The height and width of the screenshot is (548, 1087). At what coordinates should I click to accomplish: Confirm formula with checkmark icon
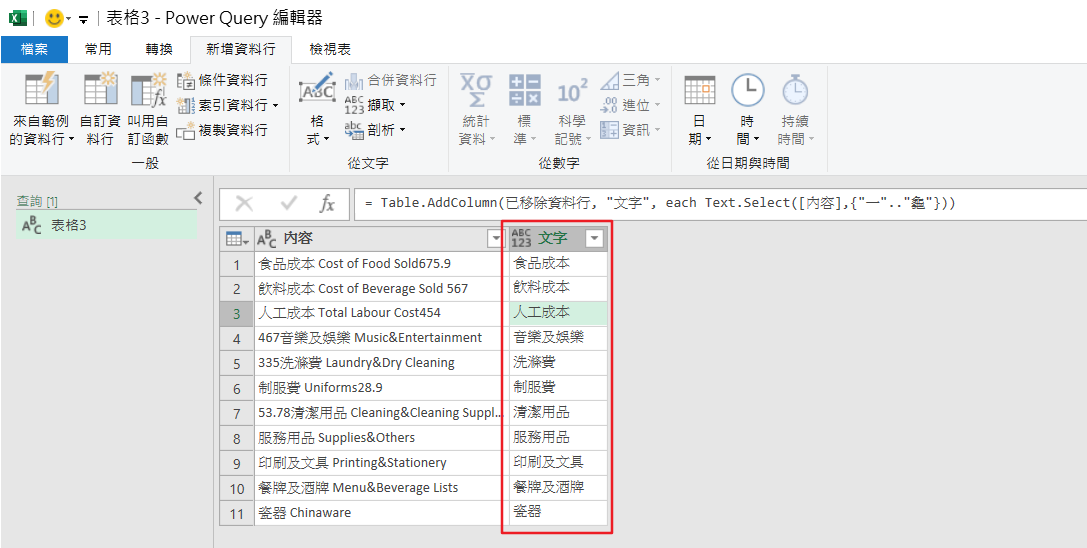coord(288,203)
